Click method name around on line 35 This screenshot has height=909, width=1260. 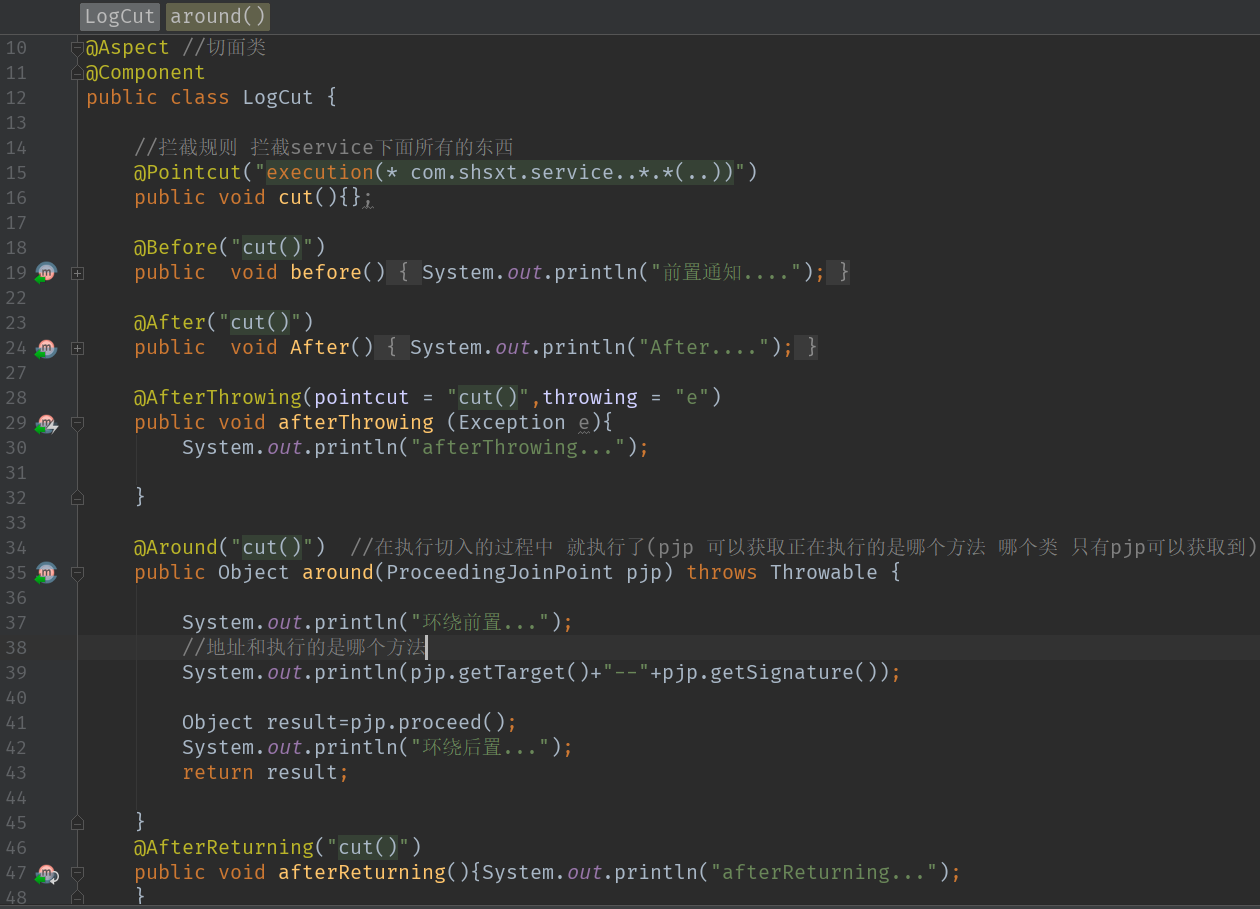tap(338, 572)
